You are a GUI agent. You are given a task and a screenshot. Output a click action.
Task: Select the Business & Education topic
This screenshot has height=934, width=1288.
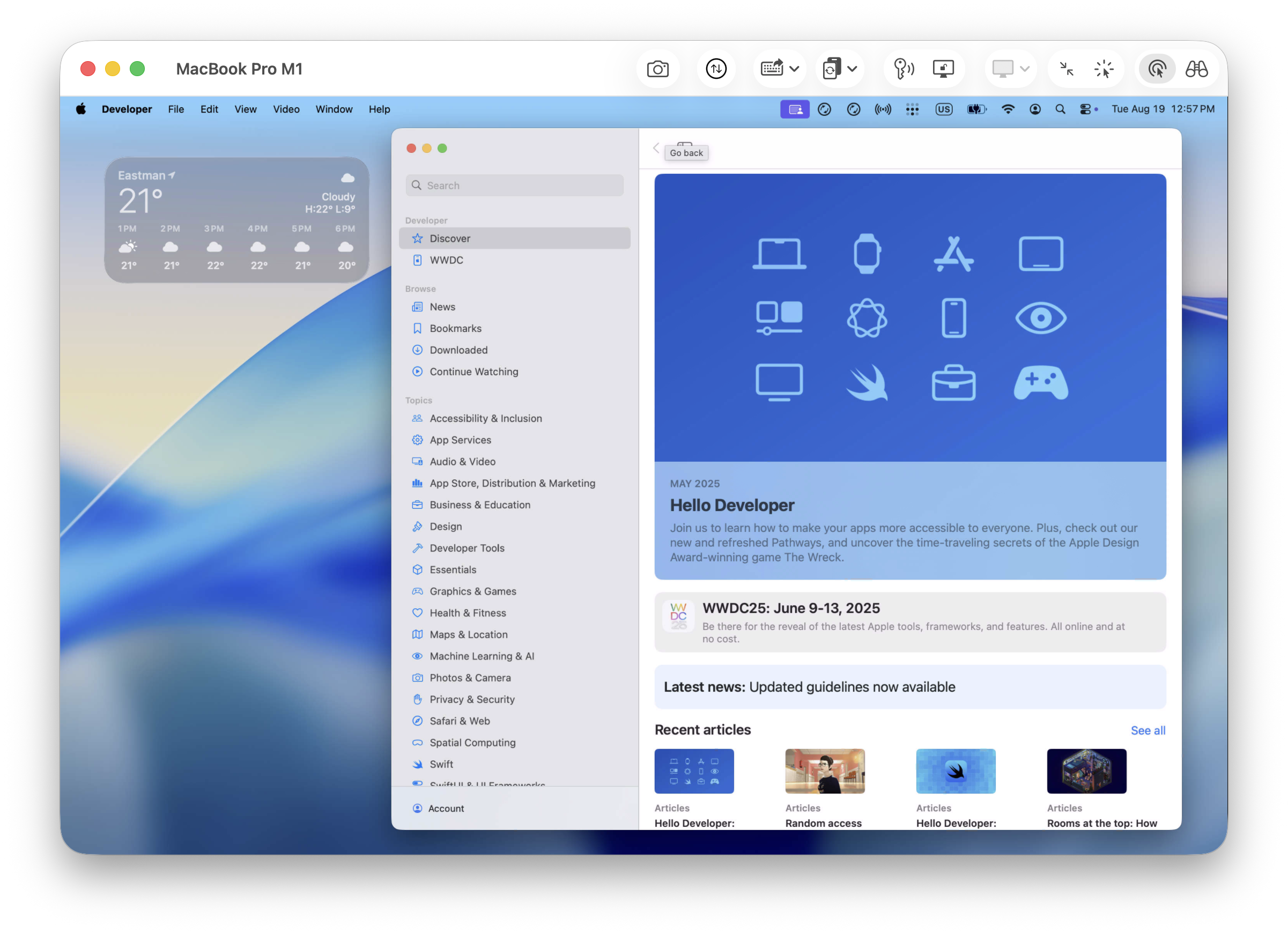click(x=514, y=505)
